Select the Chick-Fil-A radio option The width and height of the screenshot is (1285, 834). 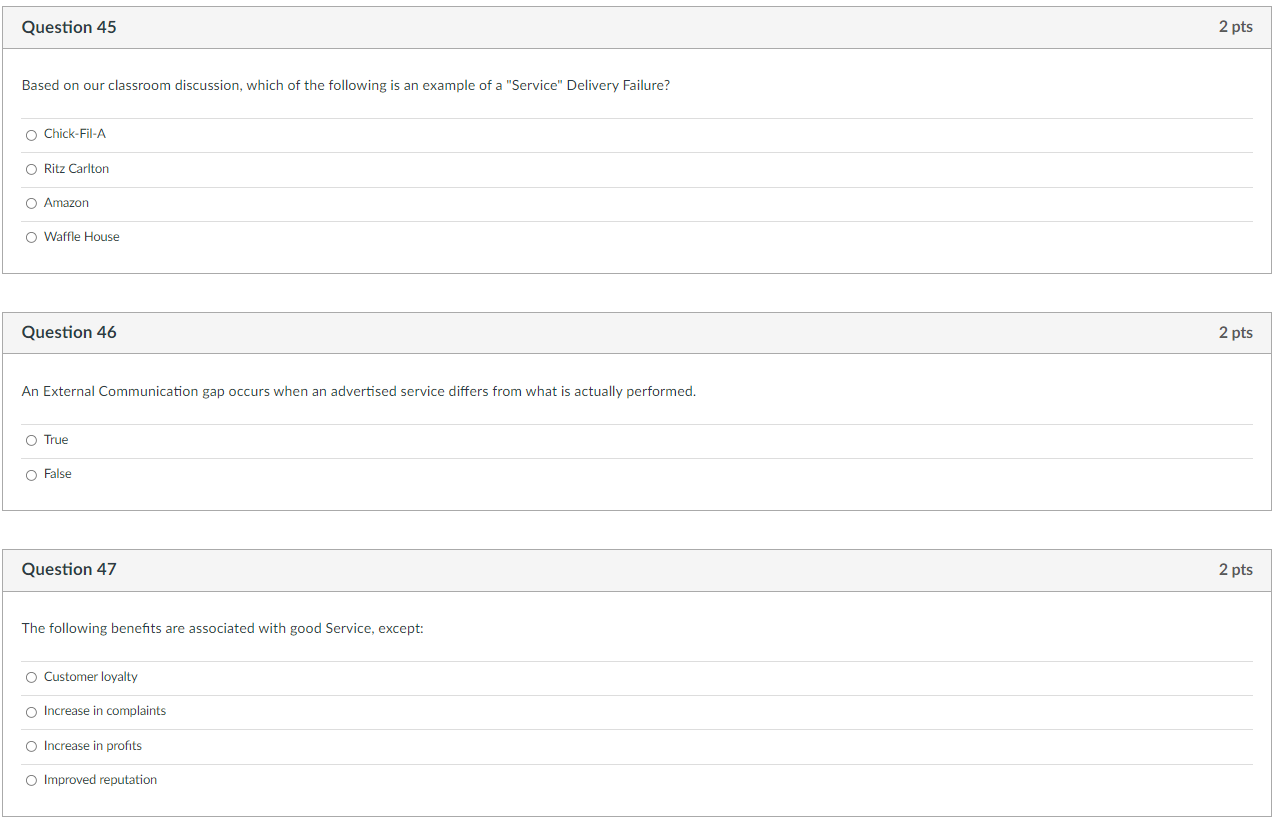(x=32, y=135)
